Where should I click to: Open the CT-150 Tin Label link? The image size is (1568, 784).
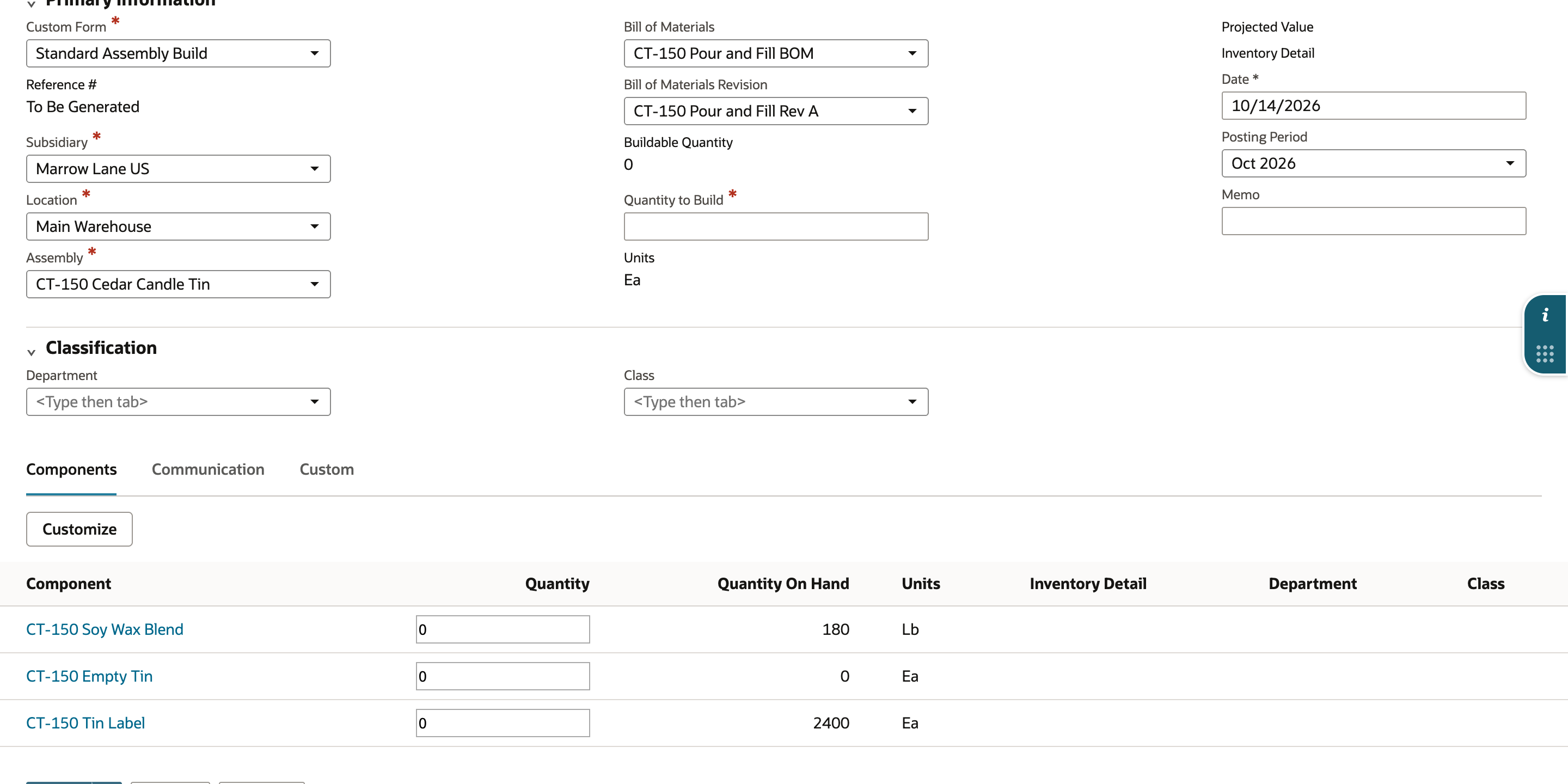point(85,723)
